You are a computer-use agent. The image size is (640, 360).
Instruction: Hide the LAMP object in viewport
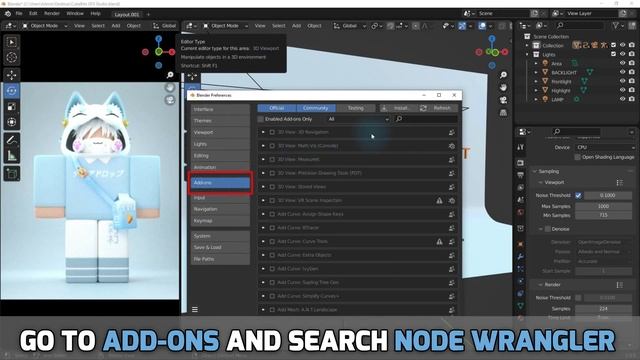[x=622, y=99]
